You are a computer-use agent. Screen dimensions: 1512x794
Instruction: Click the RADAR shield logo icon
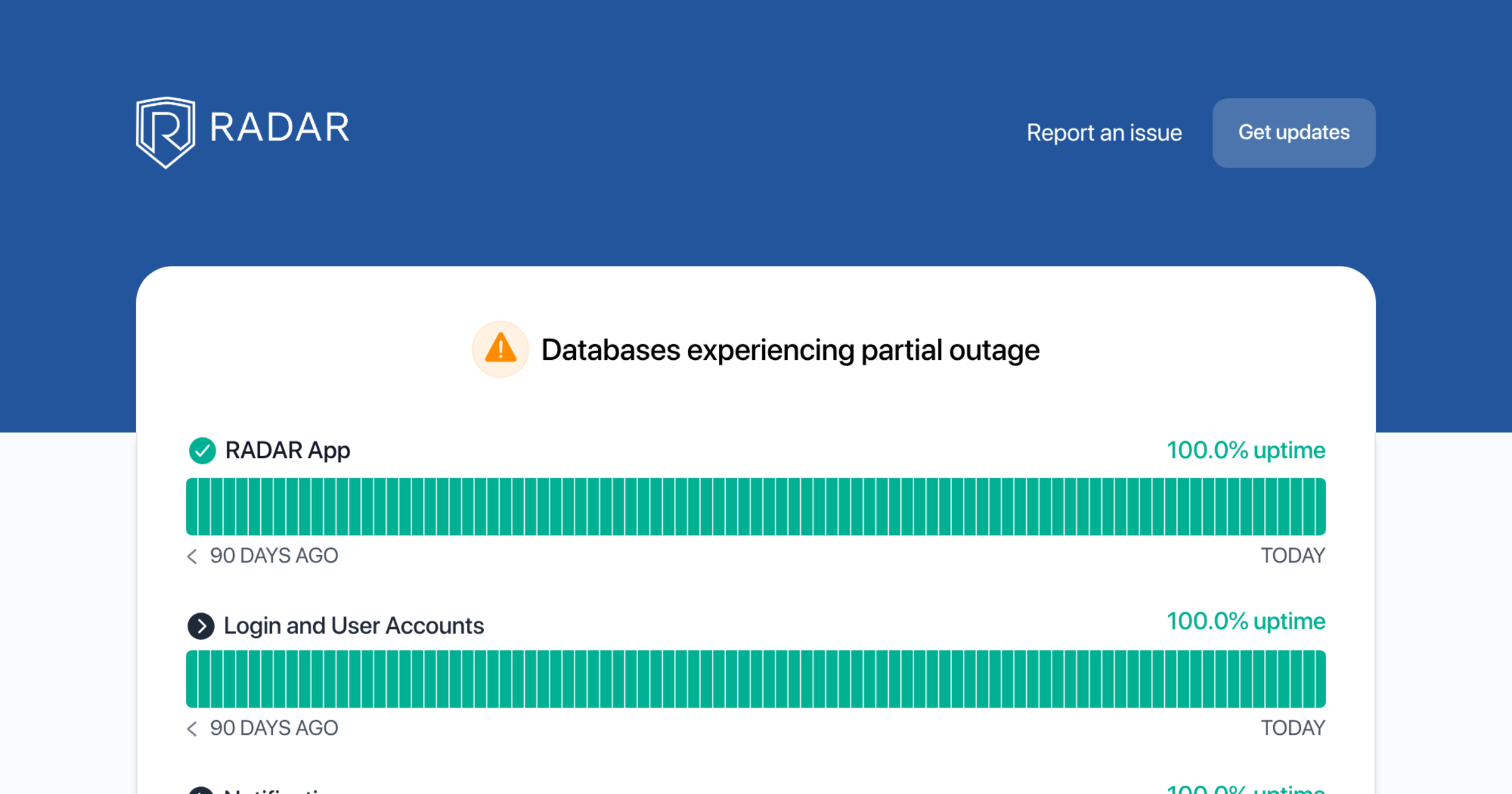click(165, 132)
